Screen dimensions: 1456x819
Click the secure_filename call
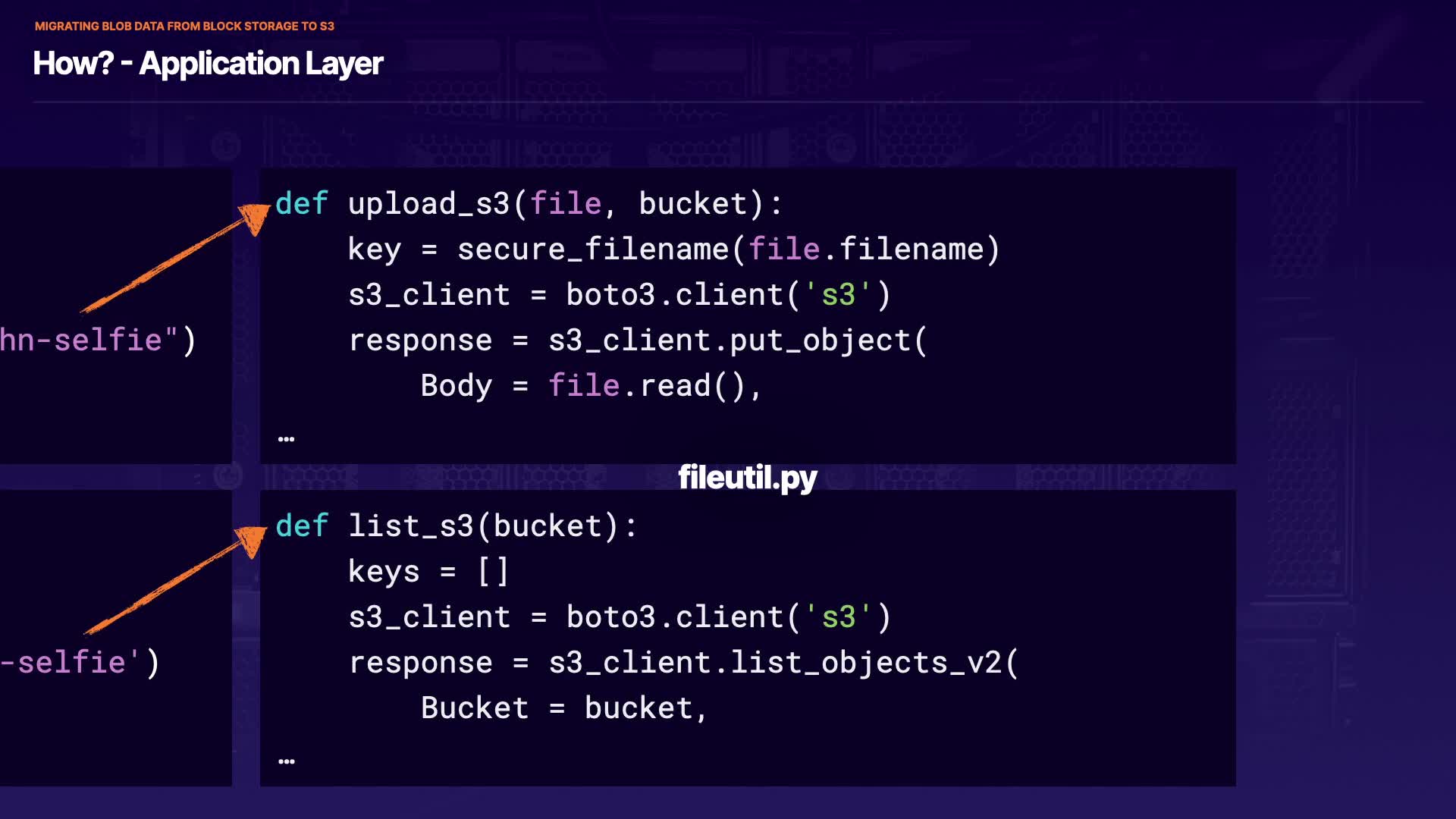tap(591, 249)
